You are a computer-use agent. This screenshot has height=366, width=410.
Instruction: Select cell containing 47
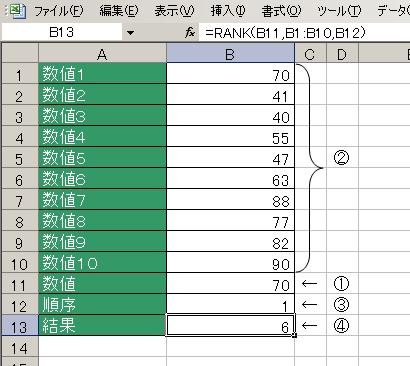(x=230, y=158)
